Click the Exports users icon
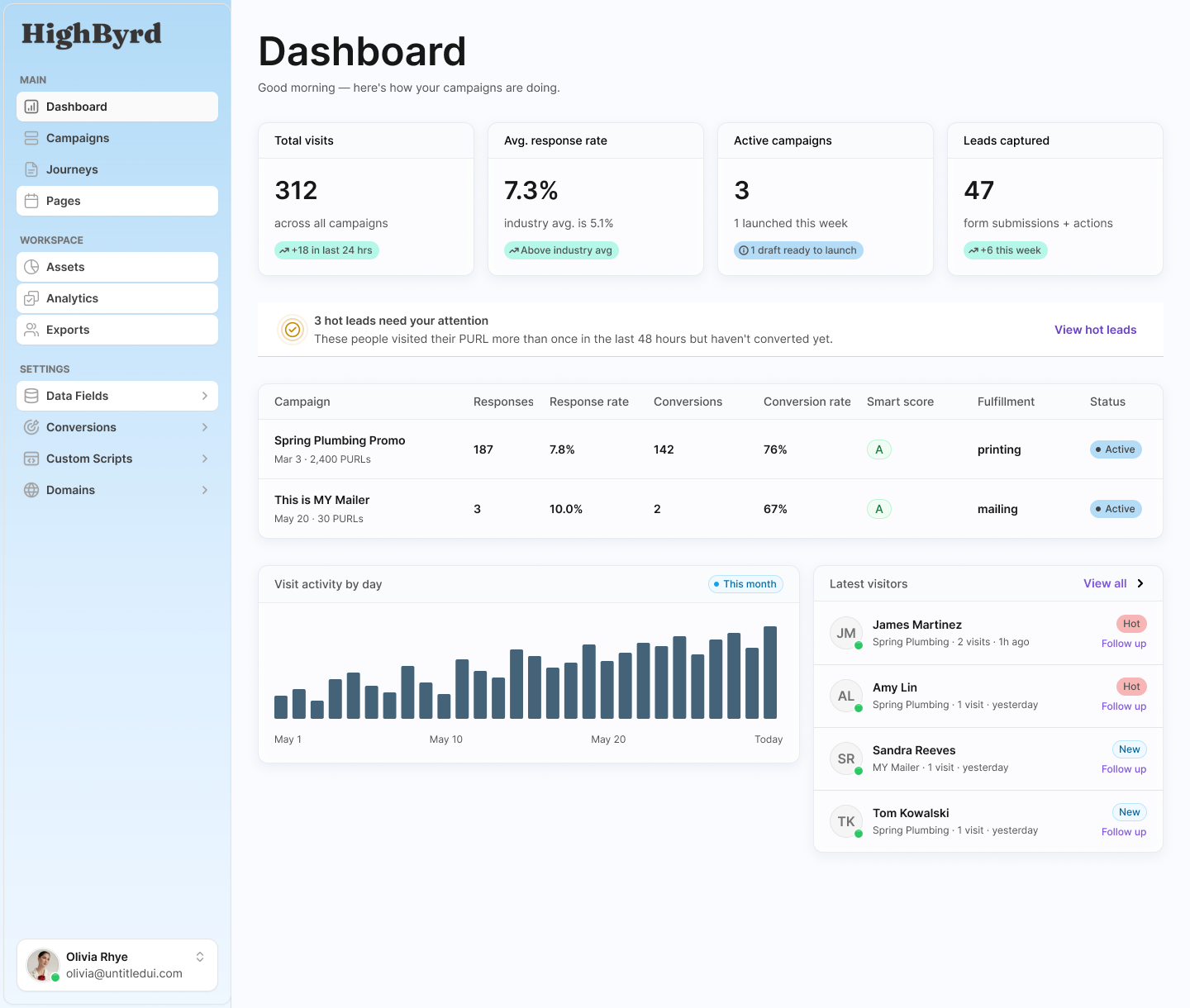This screenshot has height=1008, width=1190. [31, 330]
